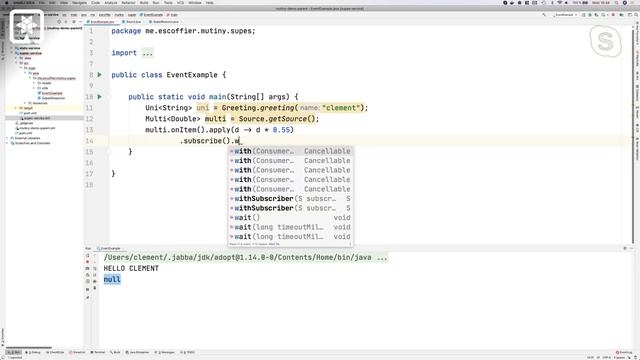The width and height of the screenshot is (640, 360).
Task: Expand the target folder in project tree
Action: coord(16,108)
